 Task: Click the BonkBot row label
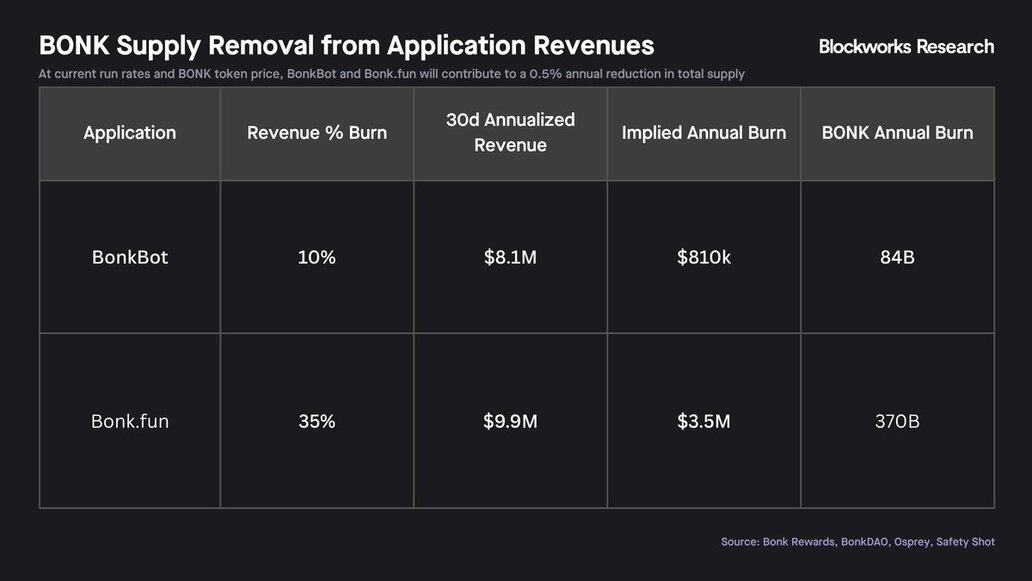[130, 257]
